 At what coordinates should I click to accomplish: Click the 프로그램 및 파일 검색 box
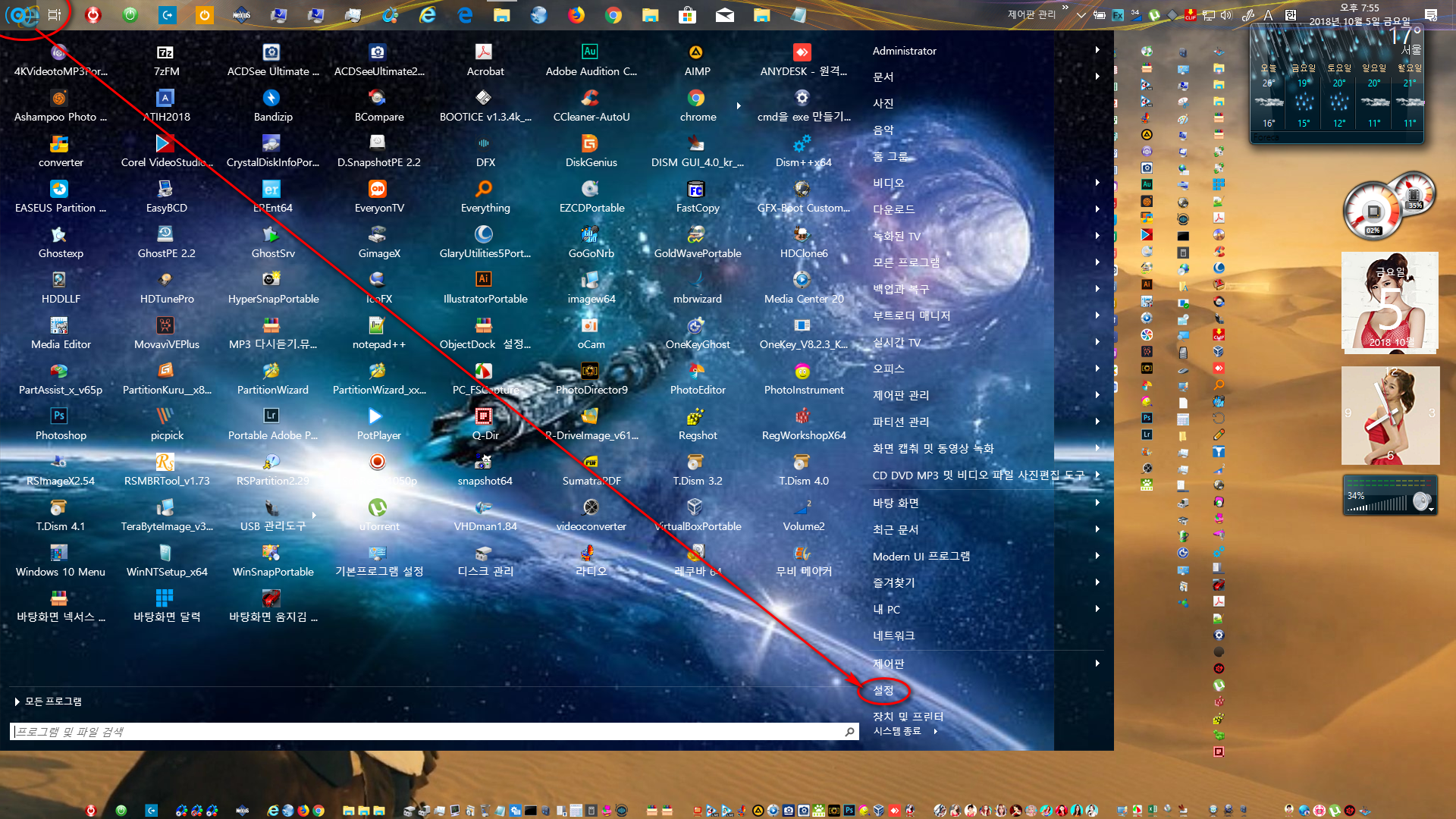click(x=434, y=731)
